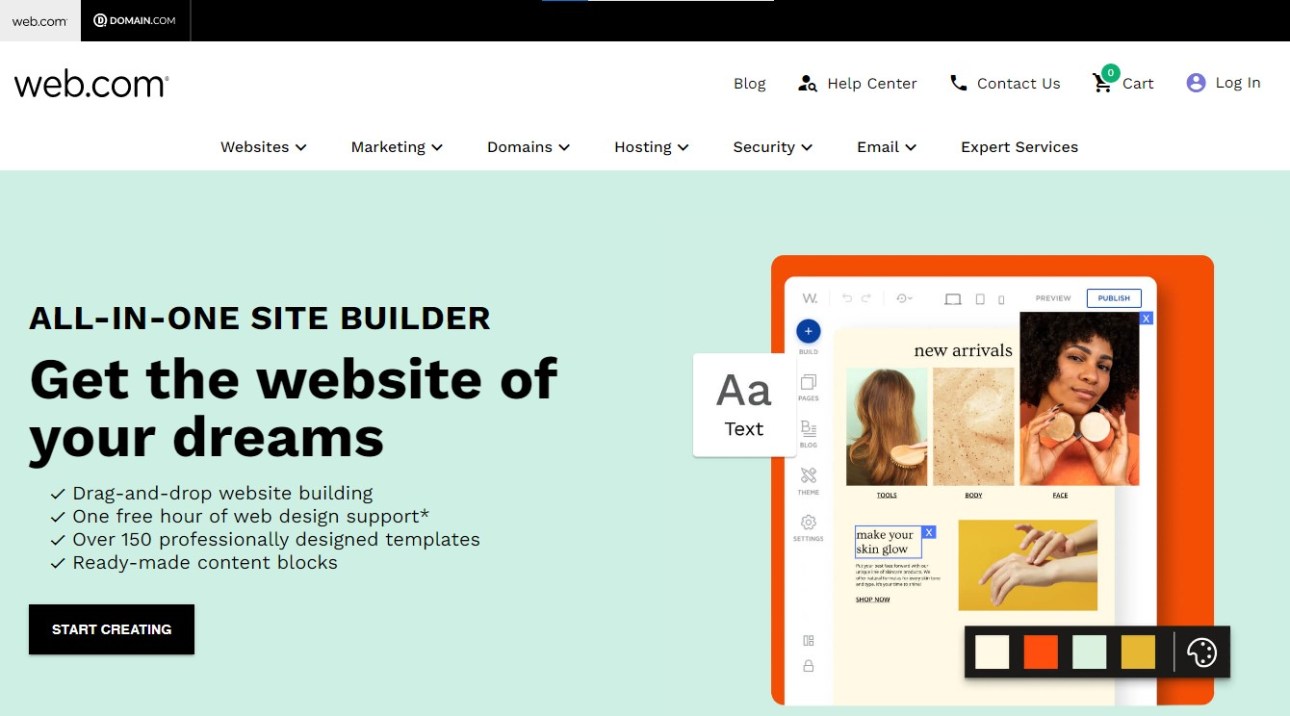Select the woman portrait photo

click(x=1080, y=398)
